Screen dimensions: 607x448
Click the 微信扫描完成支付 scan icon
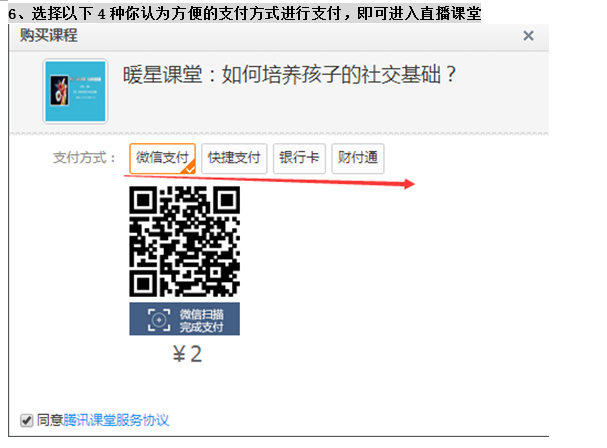coord(159,319)
